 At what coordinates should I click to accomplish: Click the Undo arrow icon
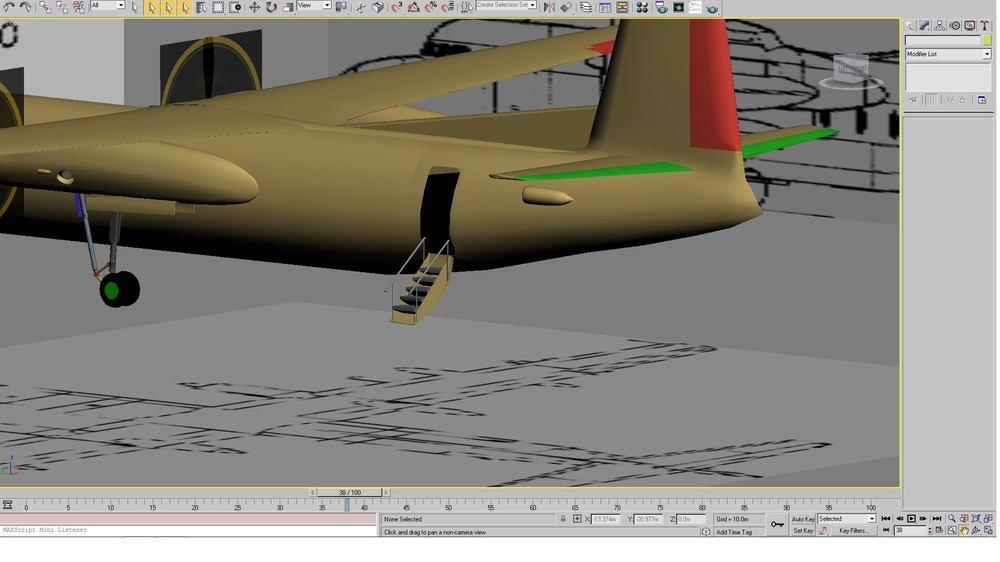[8, 7]
